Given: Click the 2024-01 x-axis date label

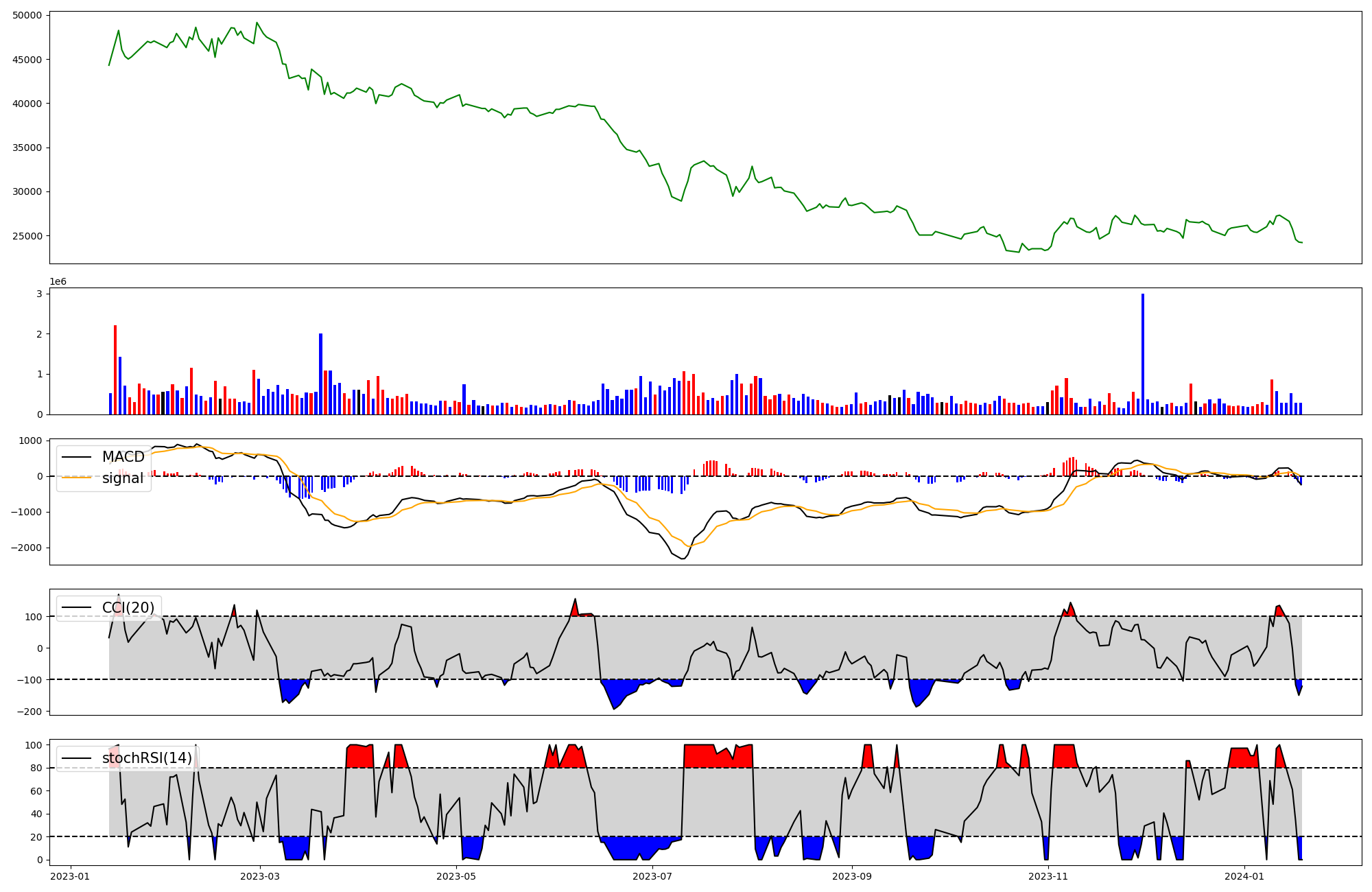Looking at the screenshot, I should click(x=1244, y=876).
